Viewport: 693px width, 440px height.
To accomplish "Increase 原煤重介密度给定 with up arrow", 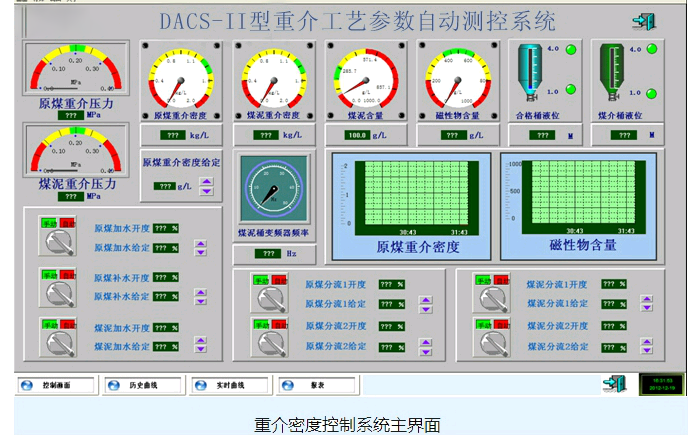I will [x=207, y=181].
